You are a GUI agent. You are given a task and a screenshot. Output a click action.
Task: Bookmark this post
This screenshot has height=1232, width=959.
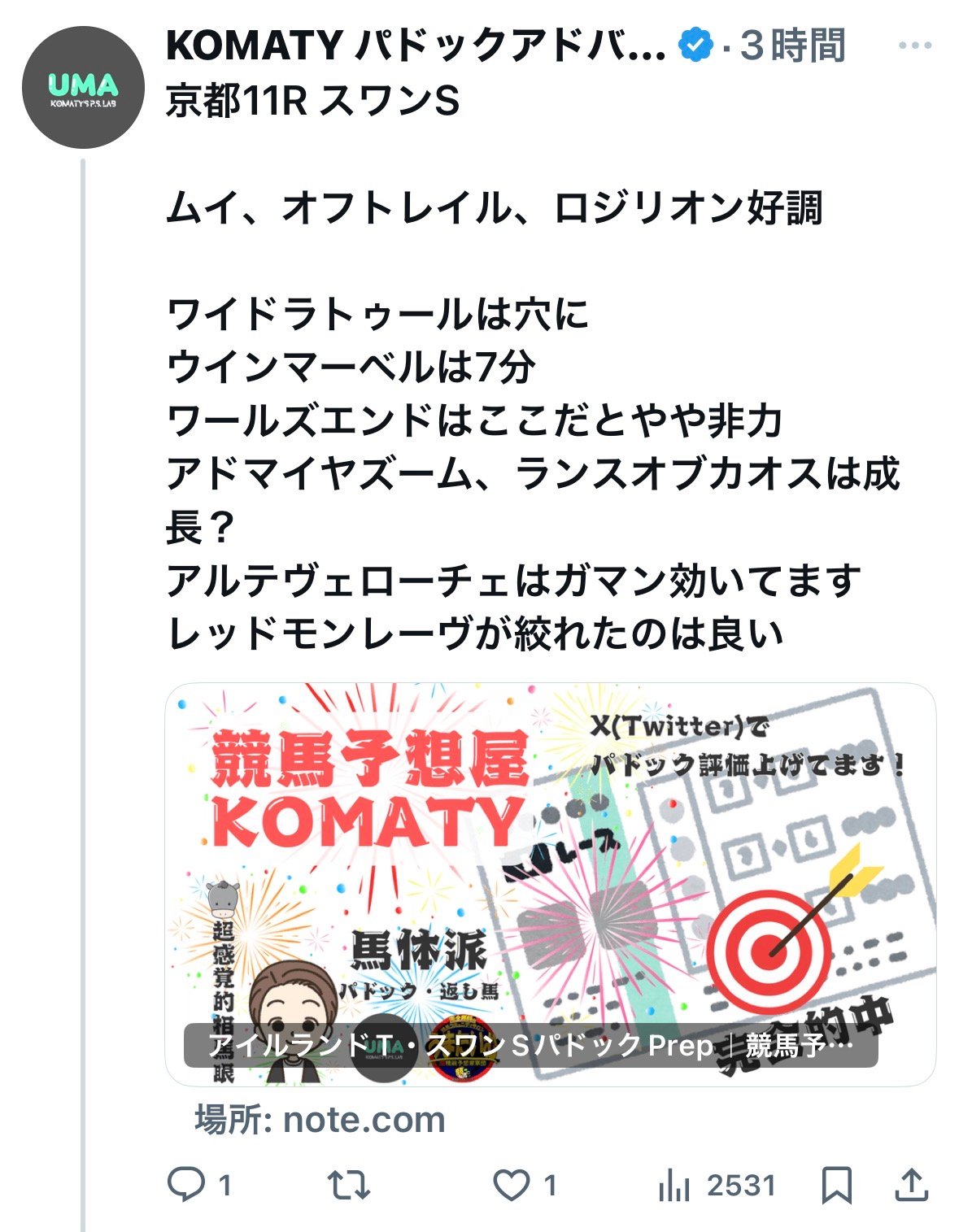point(837,1186)
